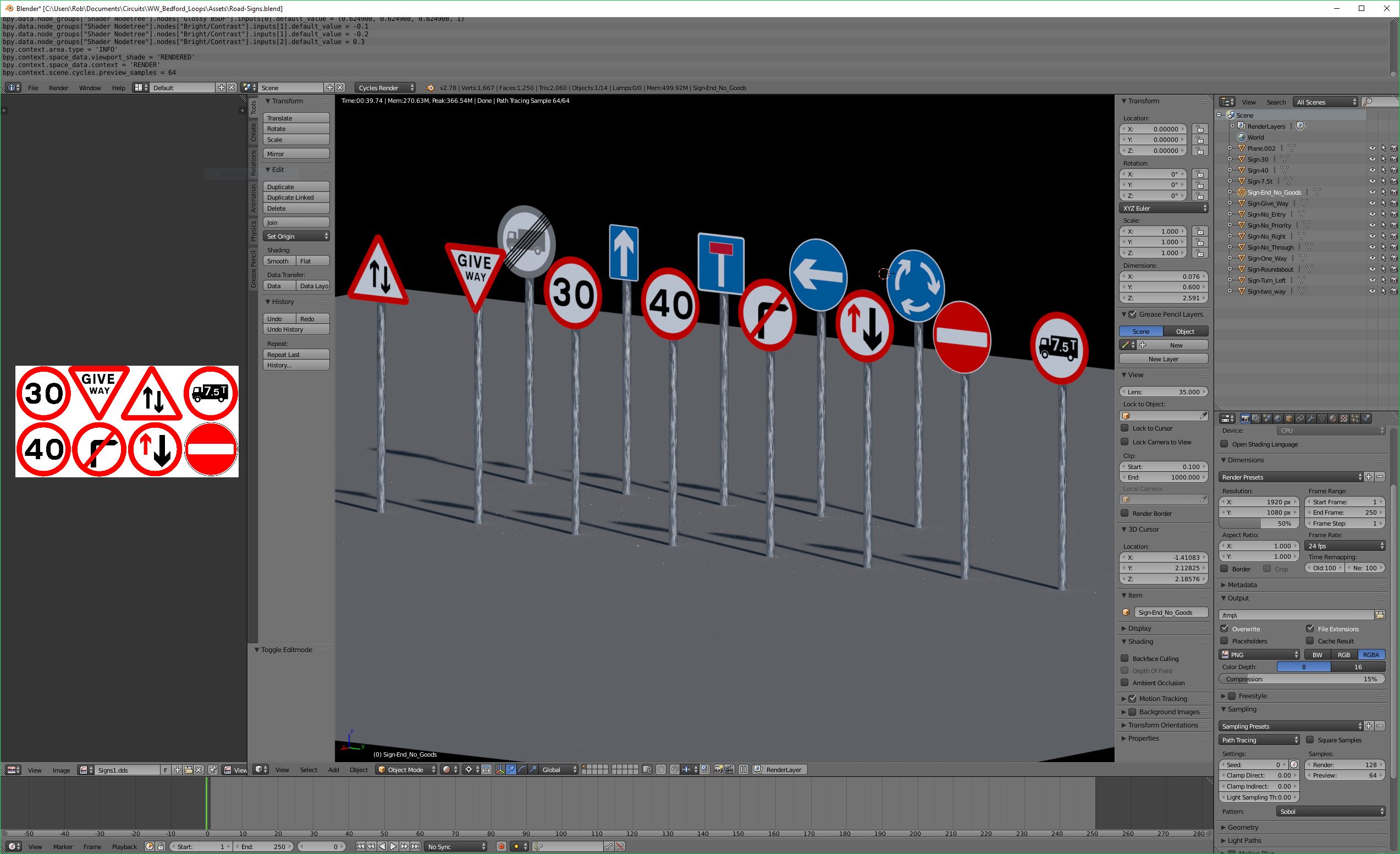Play the animation forward
The height and width of the screenshot is (854, 1400).
(393, 847)
